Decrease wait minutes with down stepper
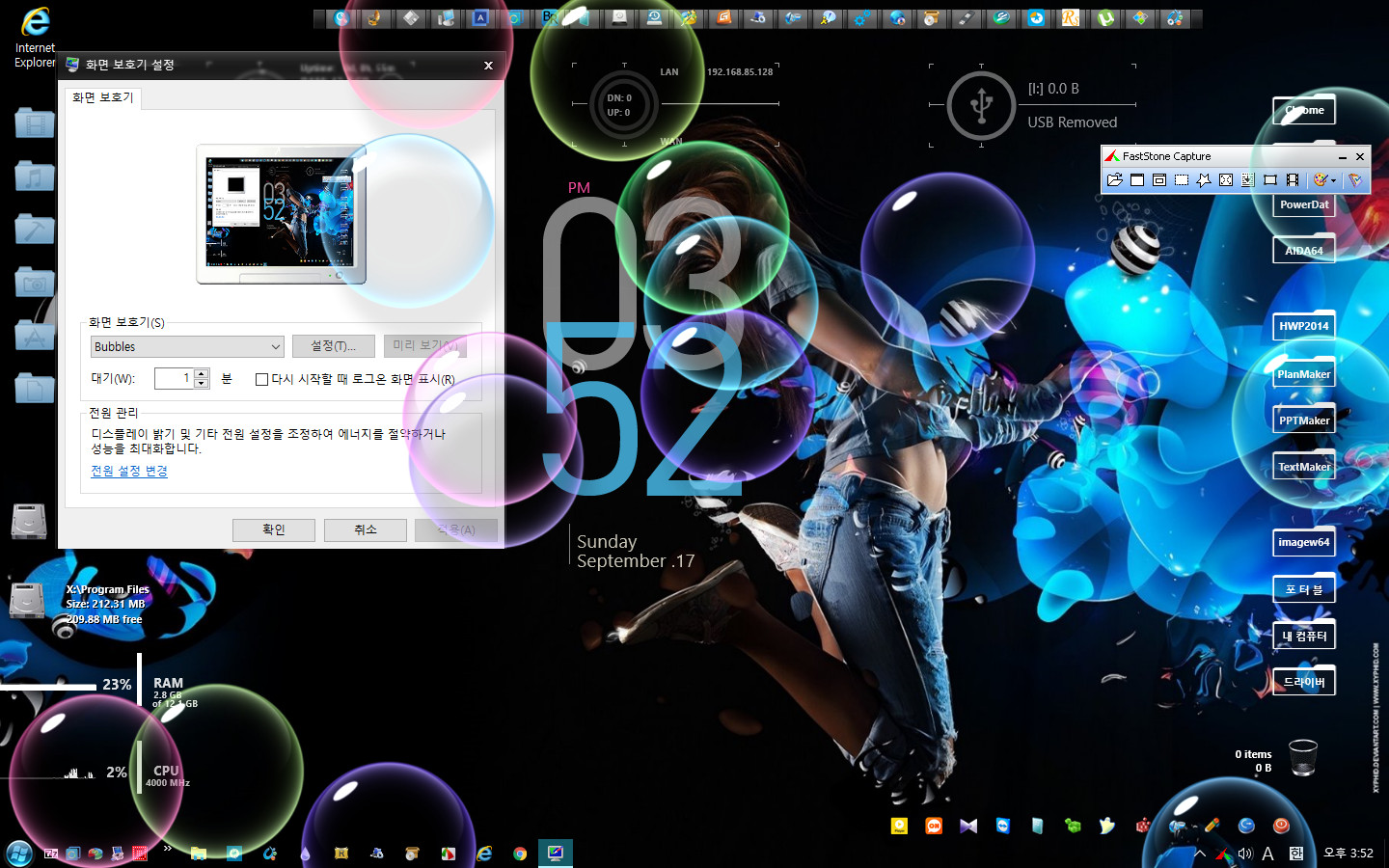This screenshot has height=868, width=1389. click(x=202, y=383)
